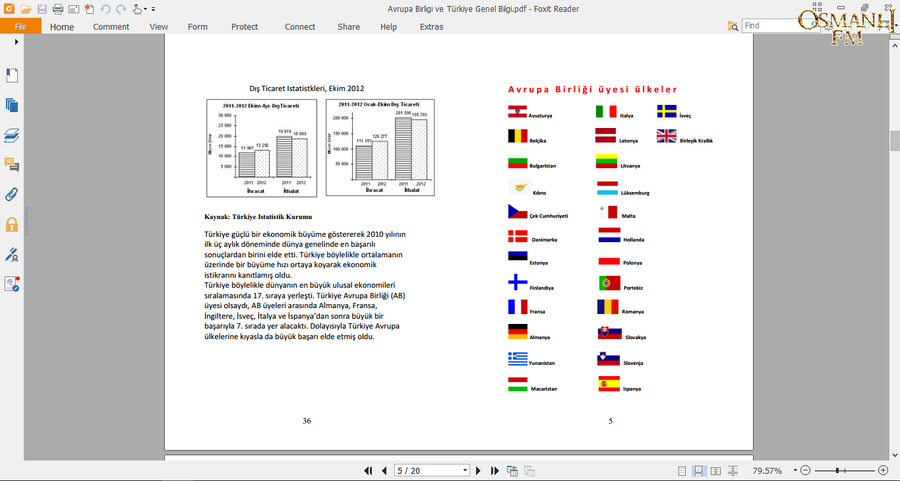The width and height of the screenshot is (900, 481).
Task: Open the page number dropdown arrow
Action: [465, 471]
